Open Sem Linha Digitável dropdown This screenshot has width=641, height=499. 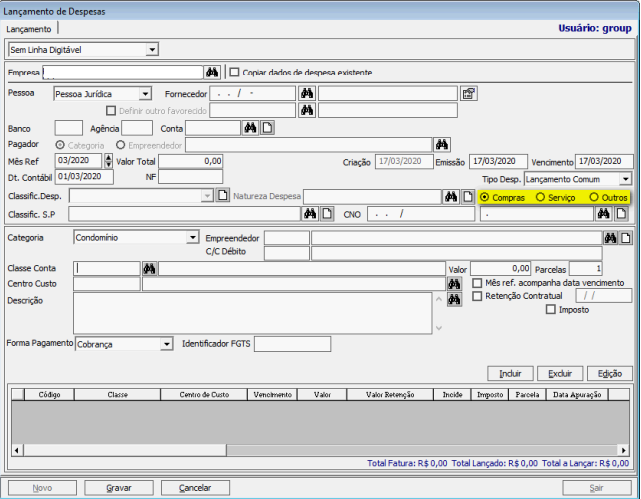[x=152, y=50]
